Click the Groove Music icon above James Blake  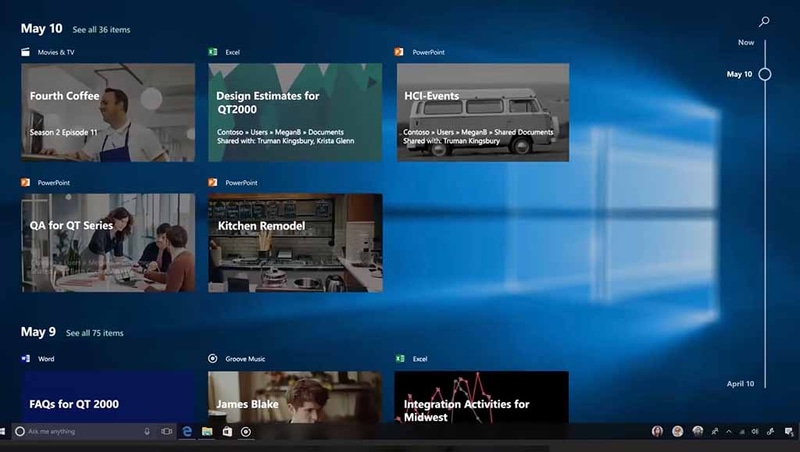(x=213, y=359)
